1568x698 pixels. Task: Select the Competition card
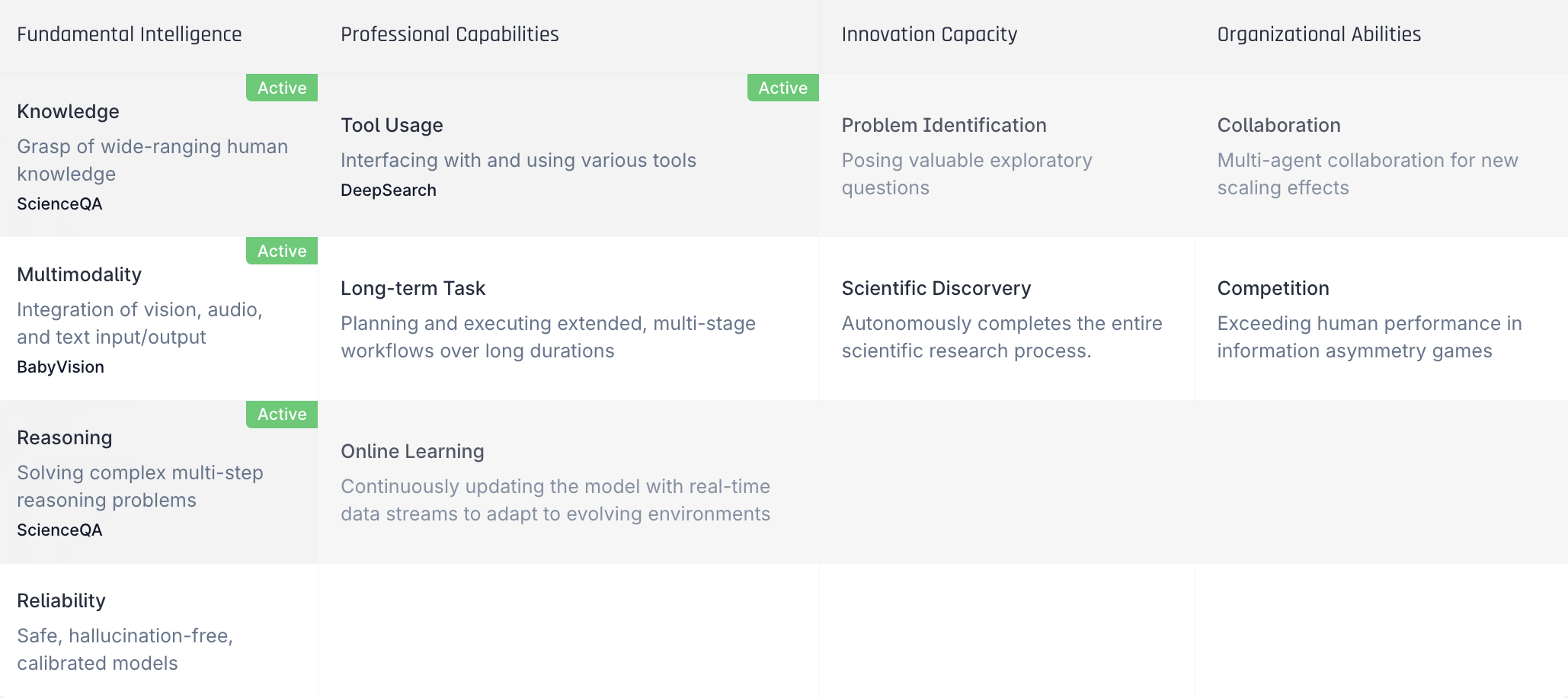pos(1371,316)
